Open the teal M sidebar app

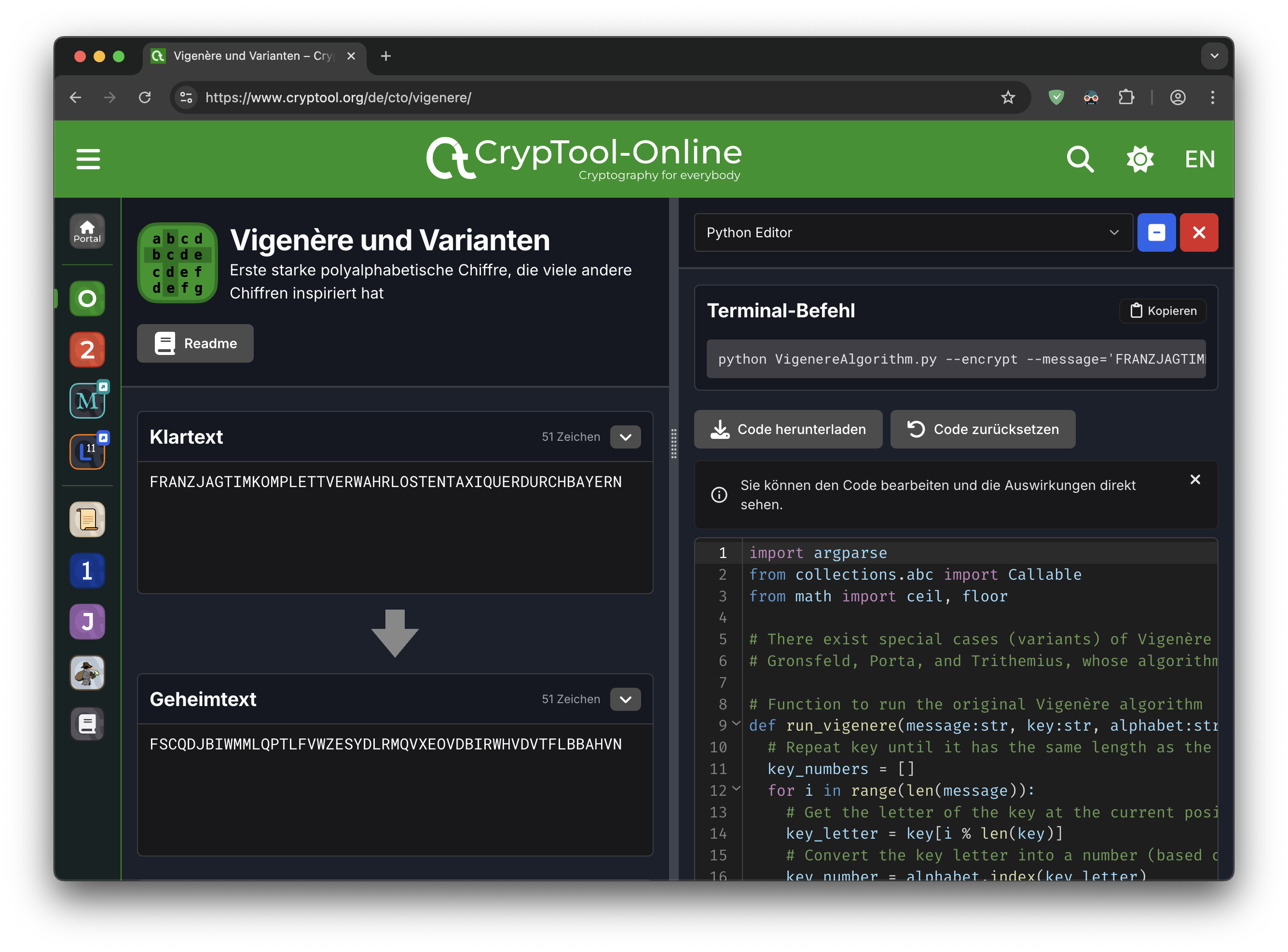click(87, 400)
